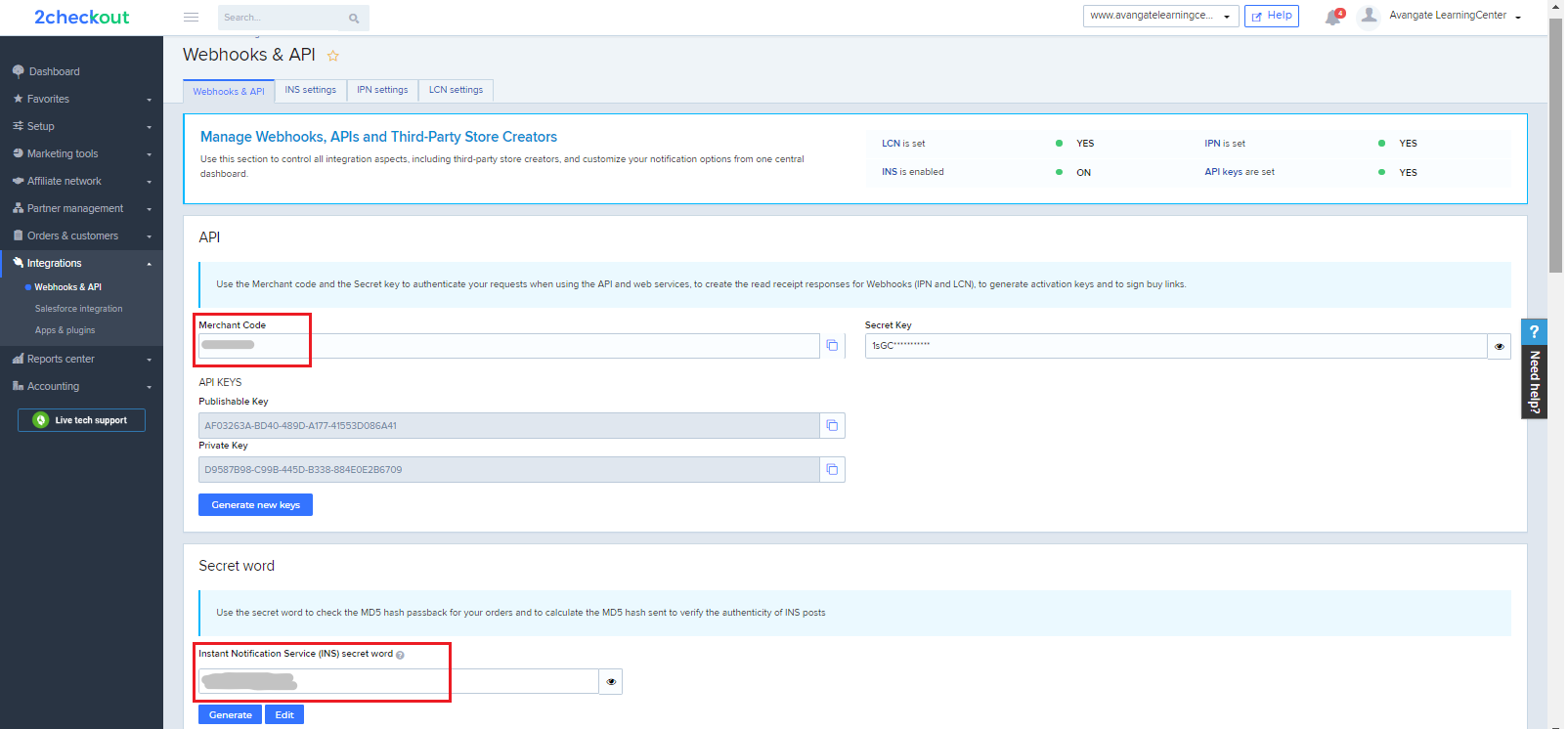Image resolution: width=1568 pixels, height=729 pixels.
Task: Expand Favorites sidebar menu
Action: tap(81, 99)
